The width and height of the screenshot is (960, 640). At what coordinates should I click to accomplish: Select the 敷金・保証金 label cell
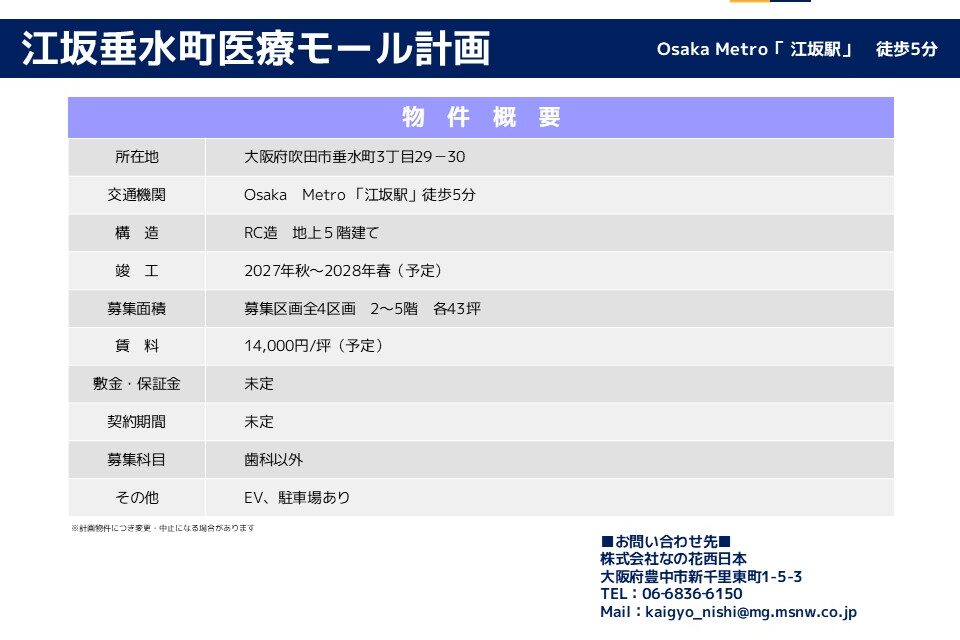(x=137, y=384)
